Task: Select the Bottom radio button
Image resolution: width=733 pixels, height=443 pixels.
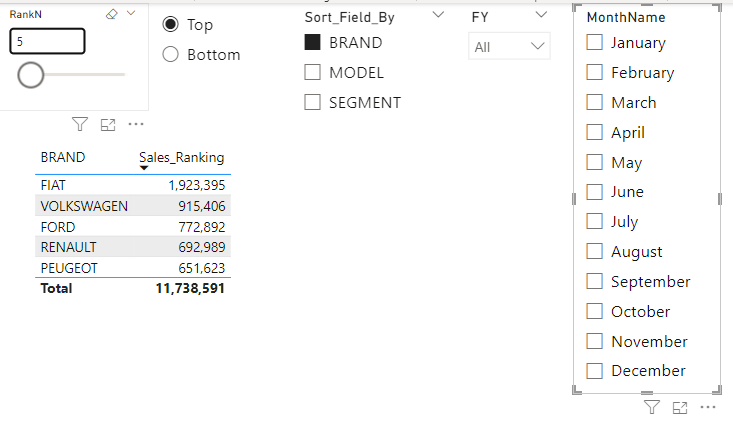Action: point(171,55)
